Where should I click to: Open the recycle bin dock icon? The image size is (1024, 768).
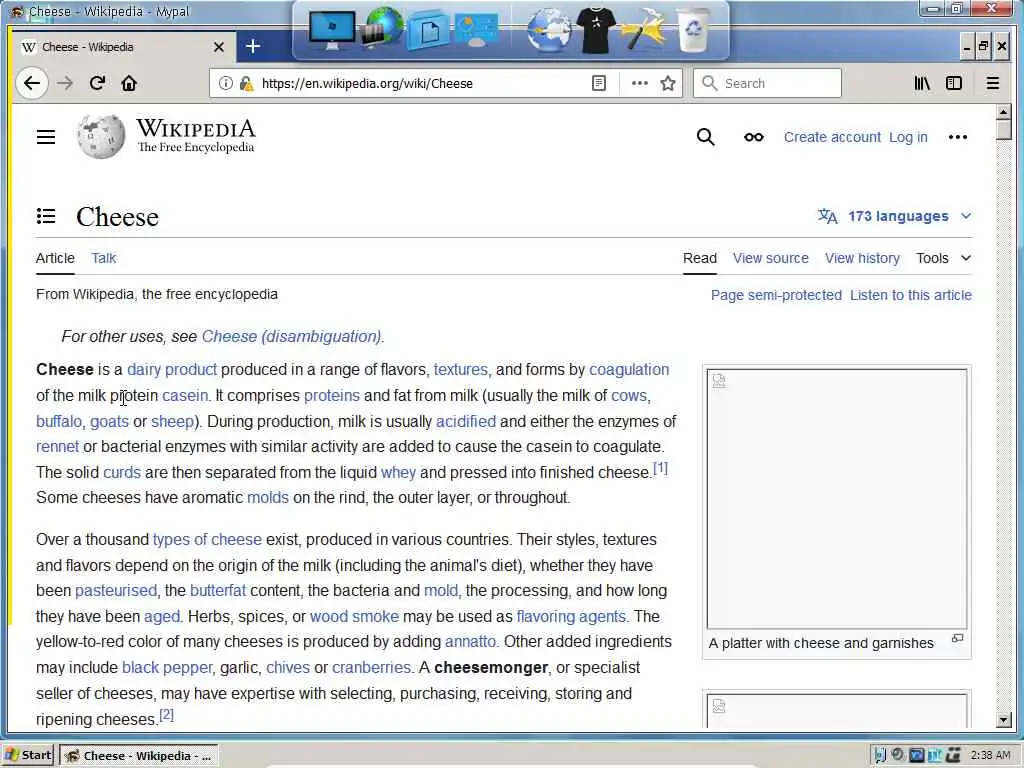693,29
